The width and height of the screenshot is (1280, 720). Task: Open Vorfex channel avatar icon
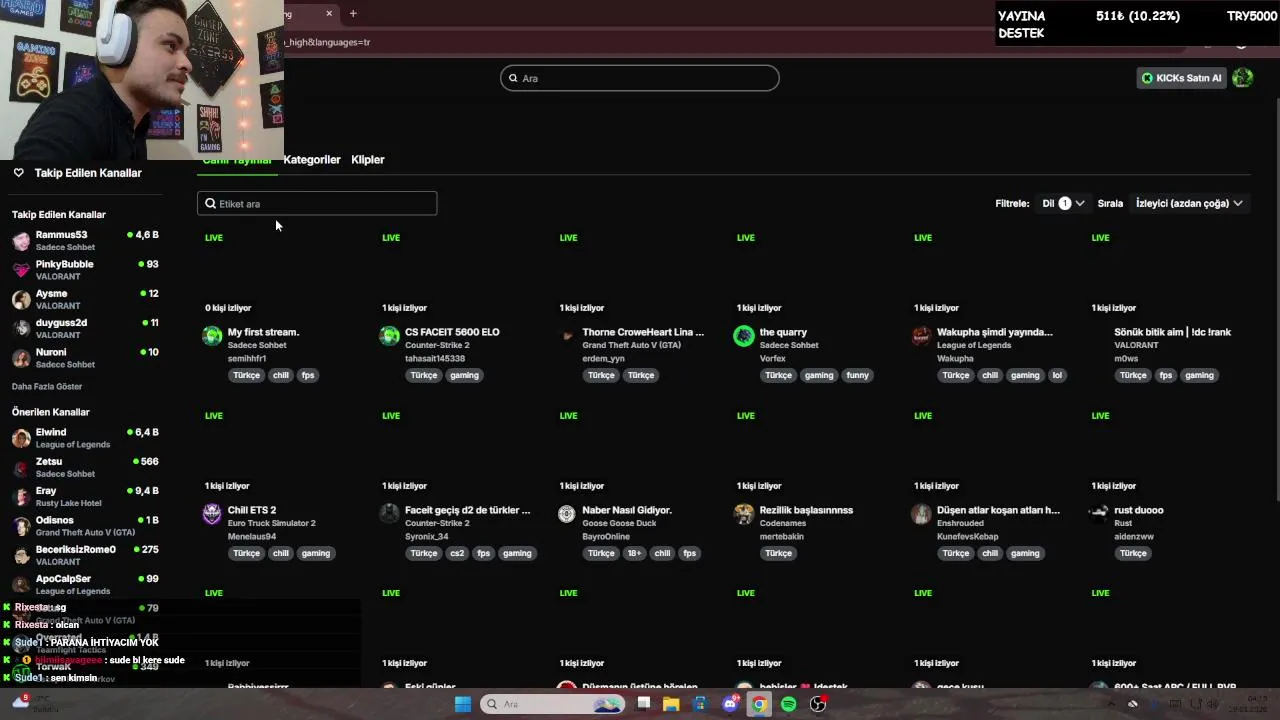click(x=744, y=336)
